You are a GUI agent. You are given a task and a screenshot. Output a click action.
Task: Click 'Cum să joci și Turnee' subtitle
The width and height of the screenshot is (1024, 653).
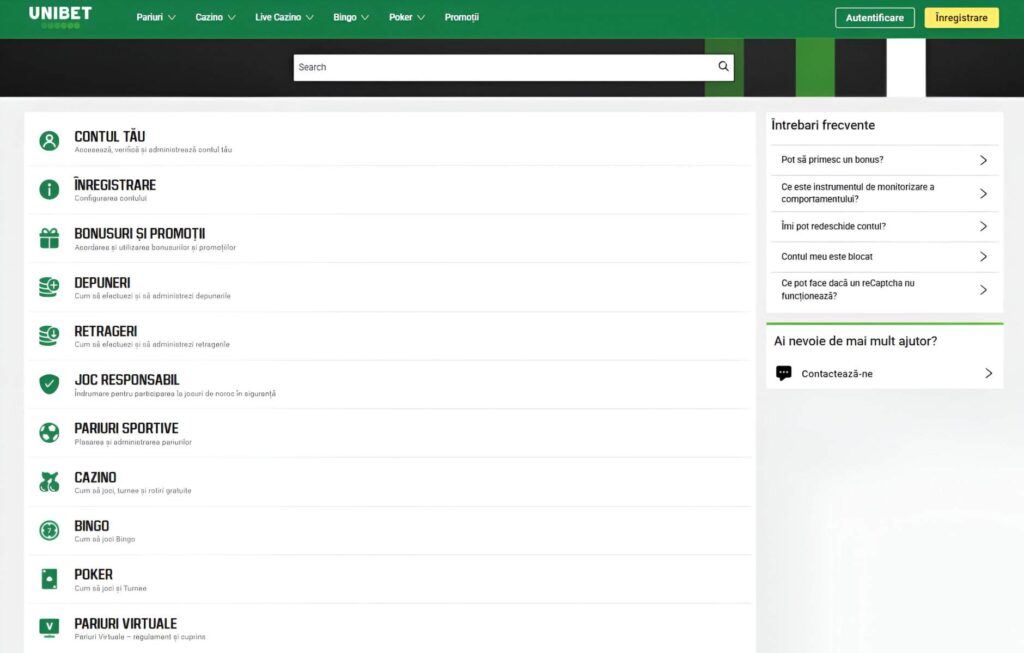pyautogui.click(x=110, y=588)
